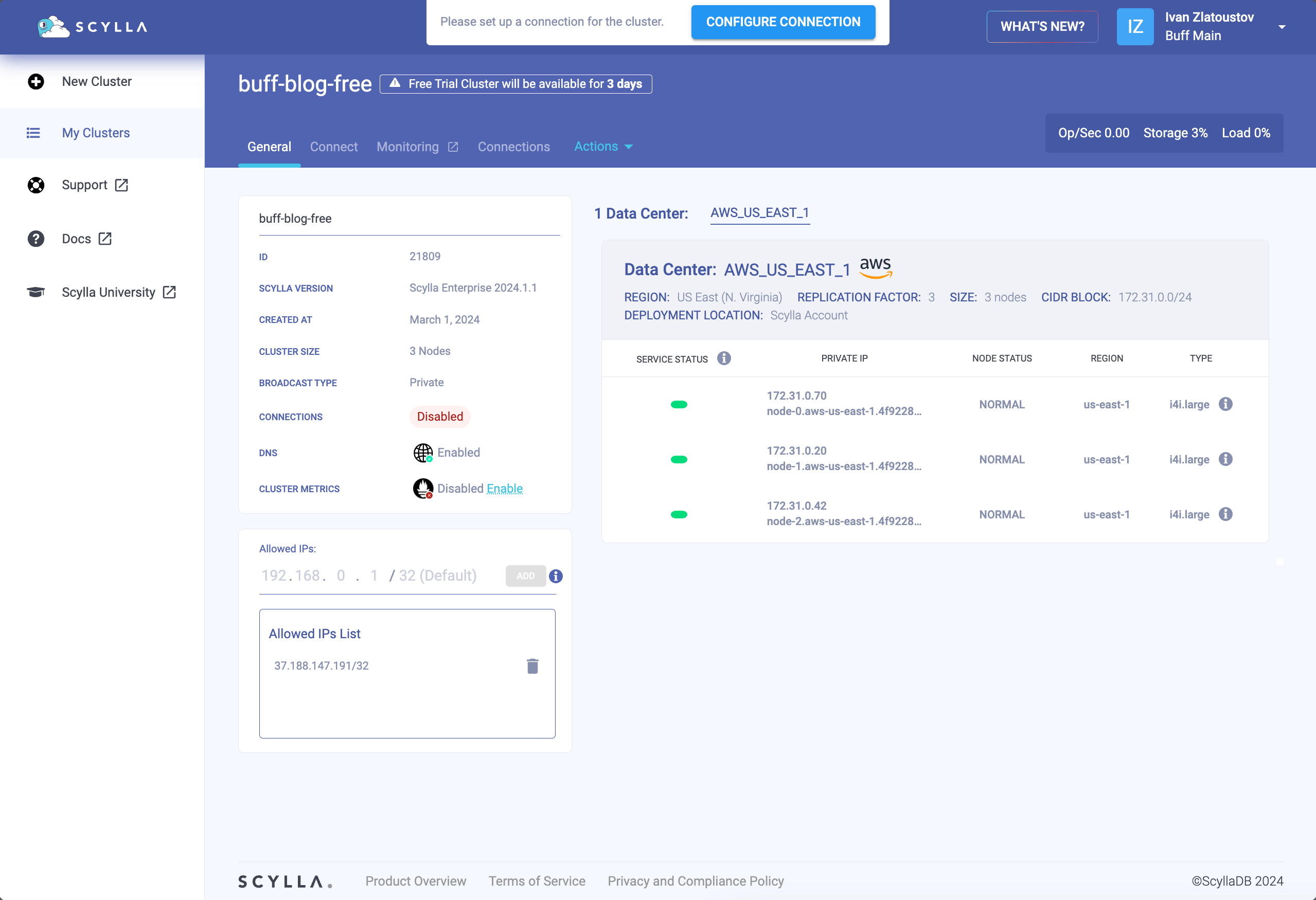The width and height of the screenshot is (1316, 900).
Task: Click the blue info icon beside ADD button
Action: [556, 576]
